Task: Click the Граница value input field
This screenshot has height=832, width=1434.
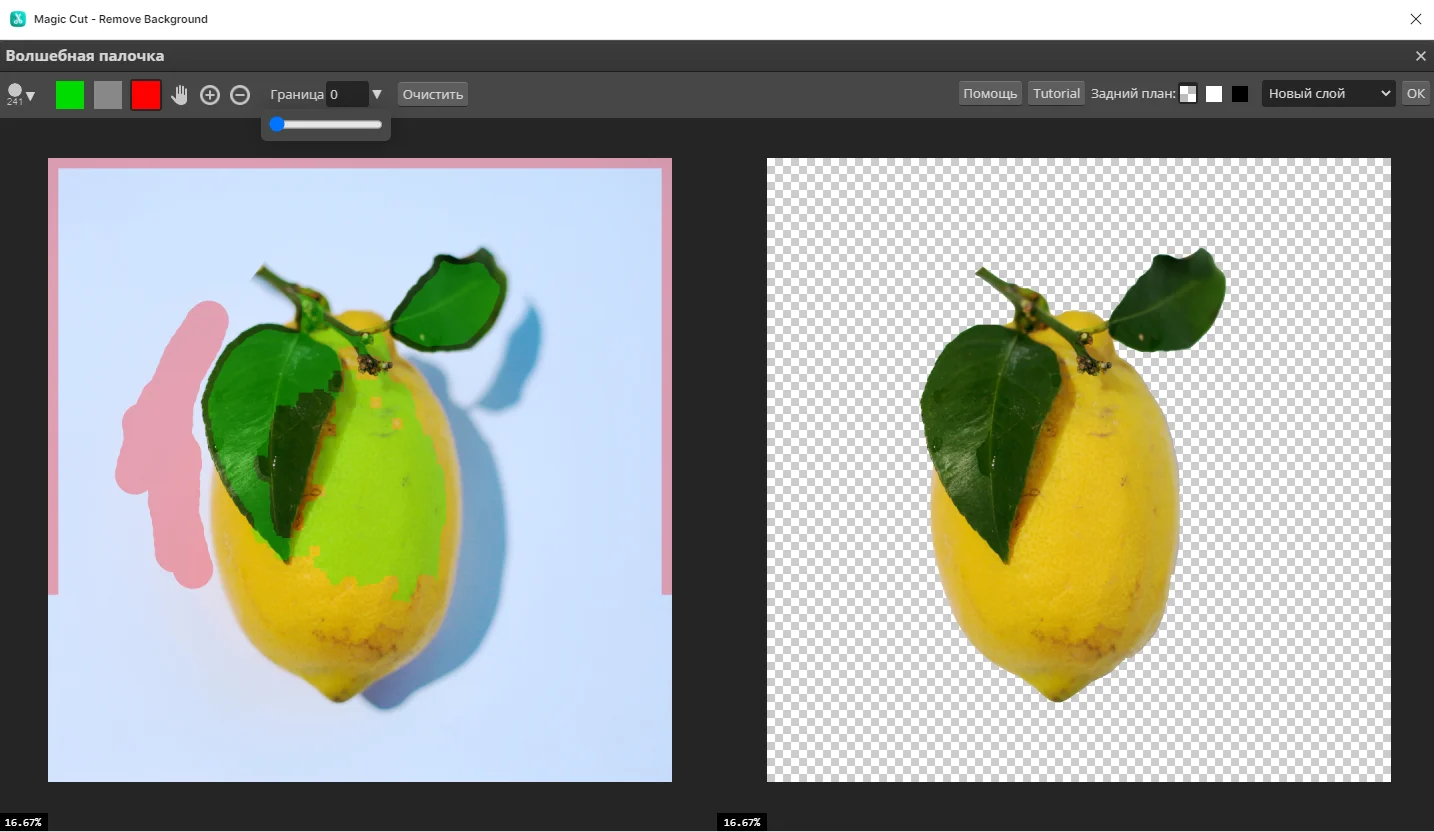Action: pos(347,94)
